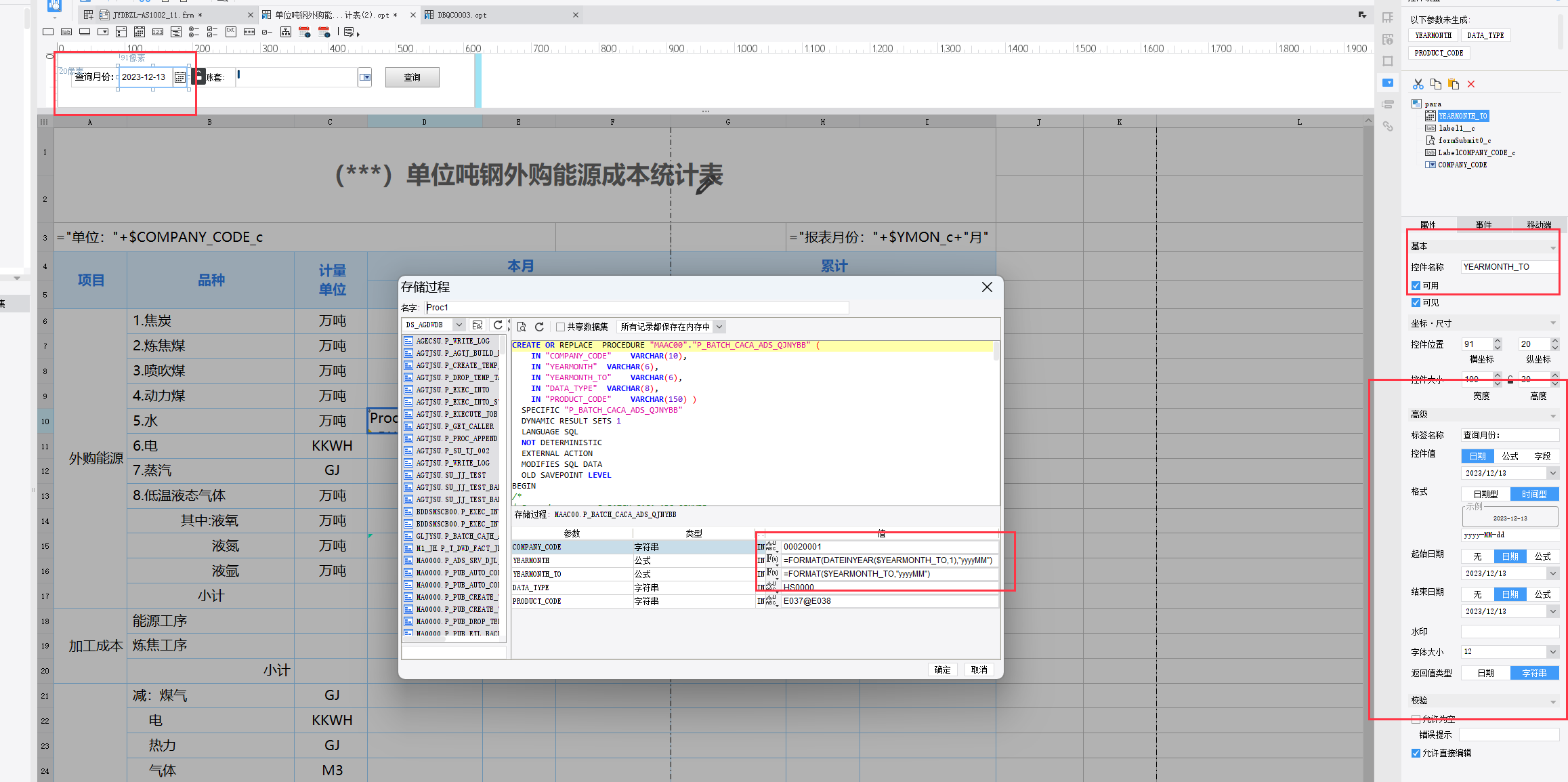1568x782 pixels.
Task: Toggle the 允许直接编辑 checkbox
Action: point(1416,753)
